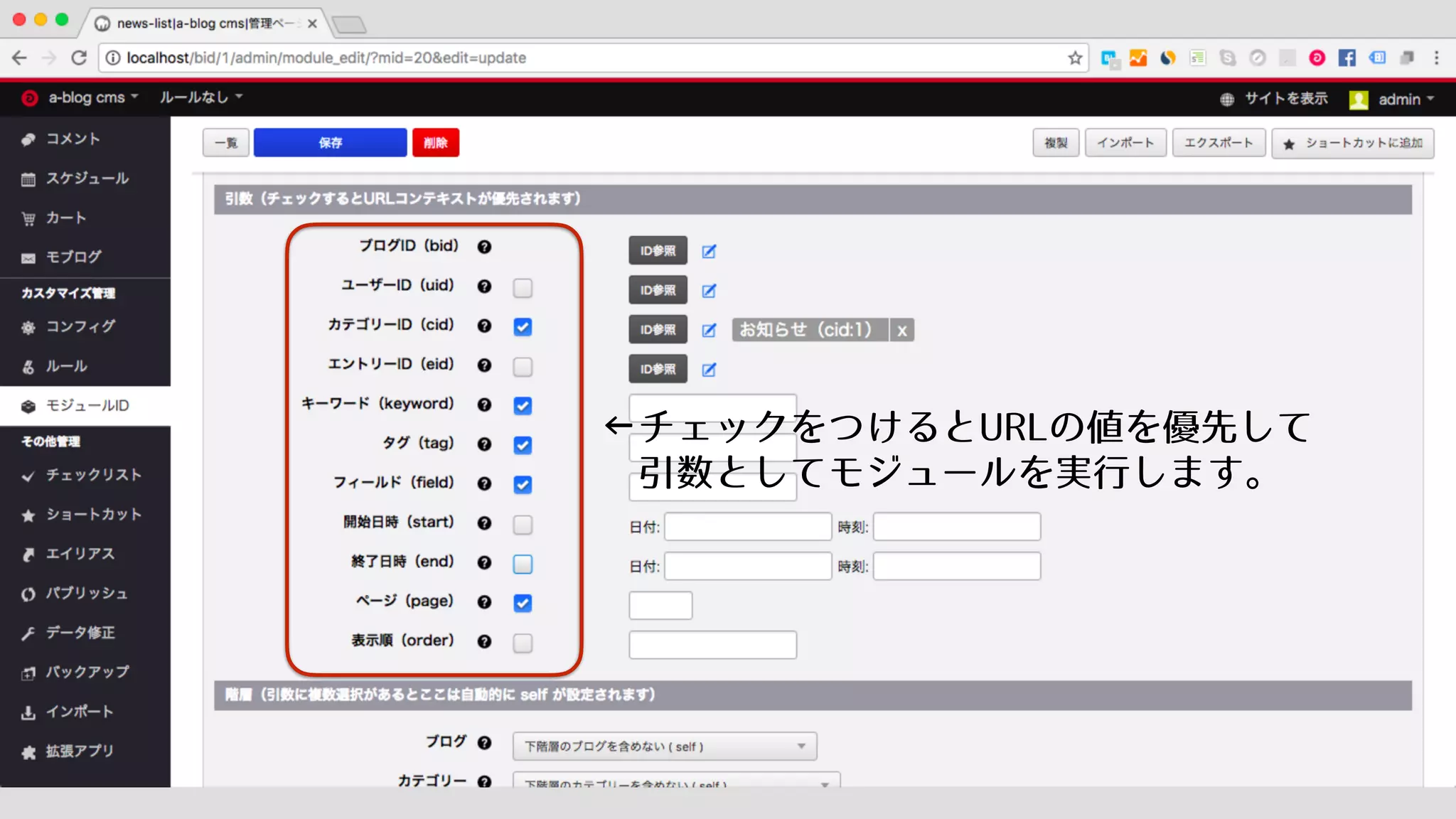
Task: Open the ブログ hierarchy select box
Action: (664, 746)
